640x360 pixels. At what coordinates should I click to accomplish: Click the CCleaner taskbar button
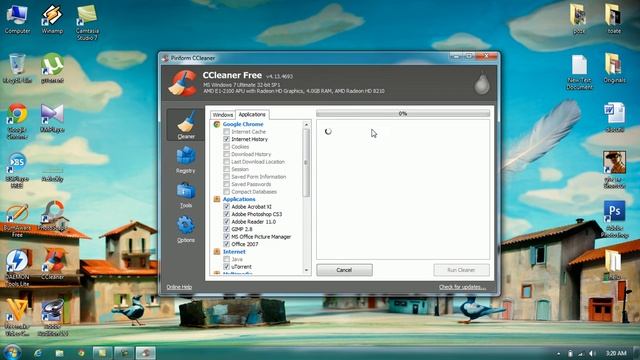[x=145, y=353]
